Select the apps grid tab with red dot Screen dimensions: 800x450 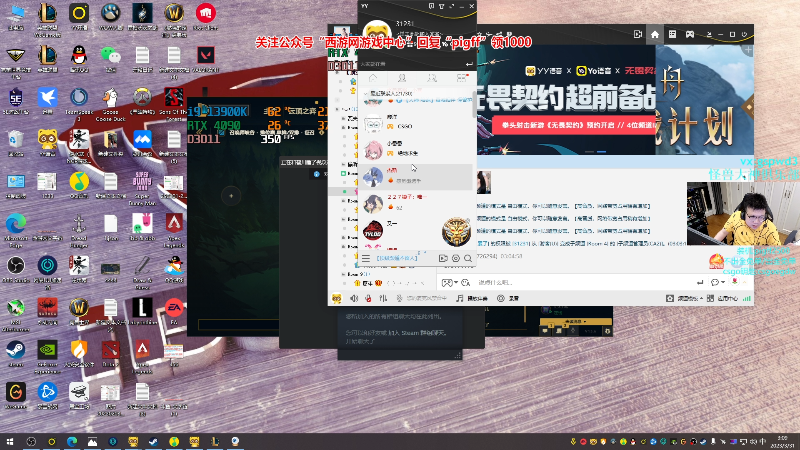pyautogui.click(x=462, y=78)
